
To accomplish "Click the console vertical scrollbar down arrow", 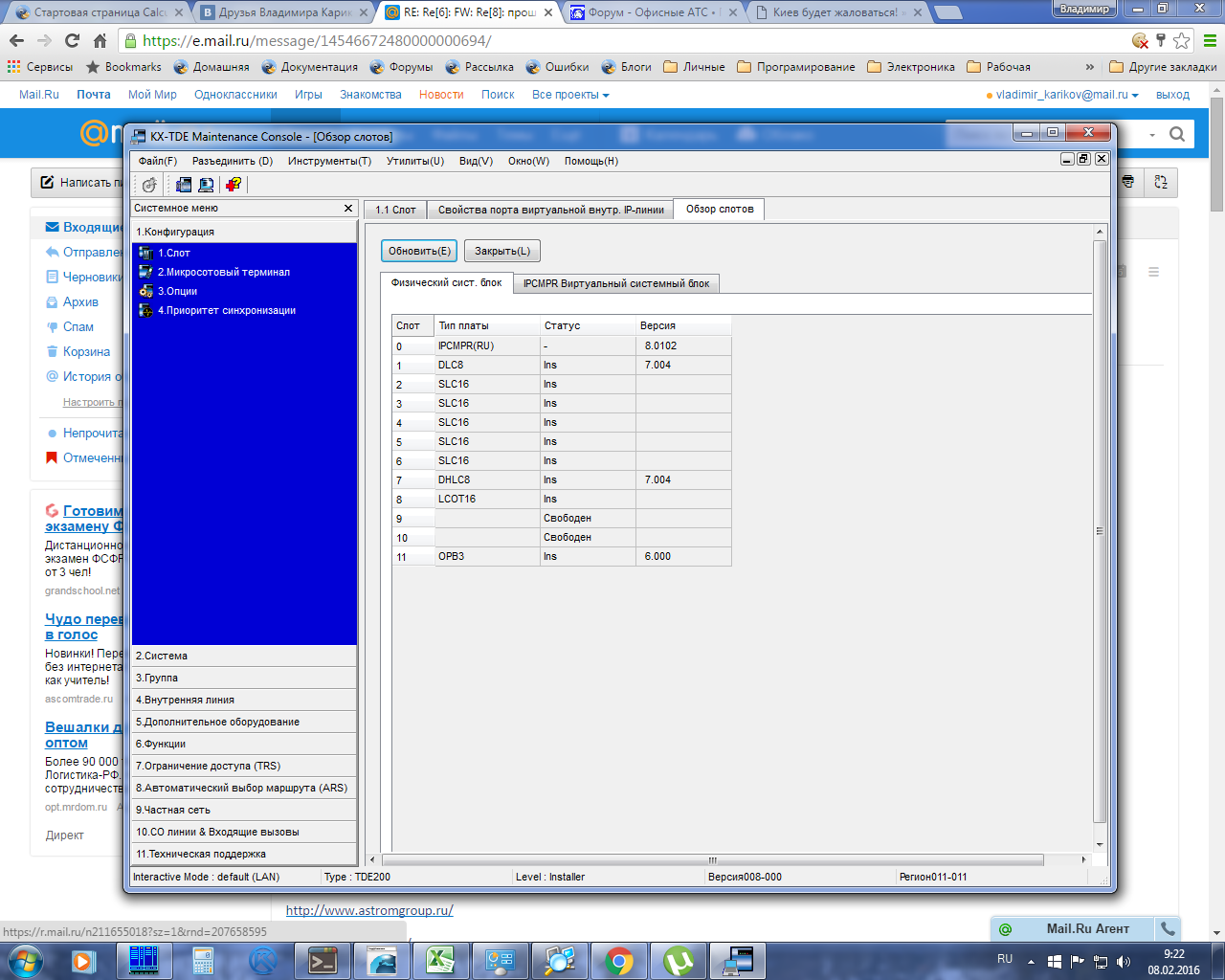I will 1100,844.
